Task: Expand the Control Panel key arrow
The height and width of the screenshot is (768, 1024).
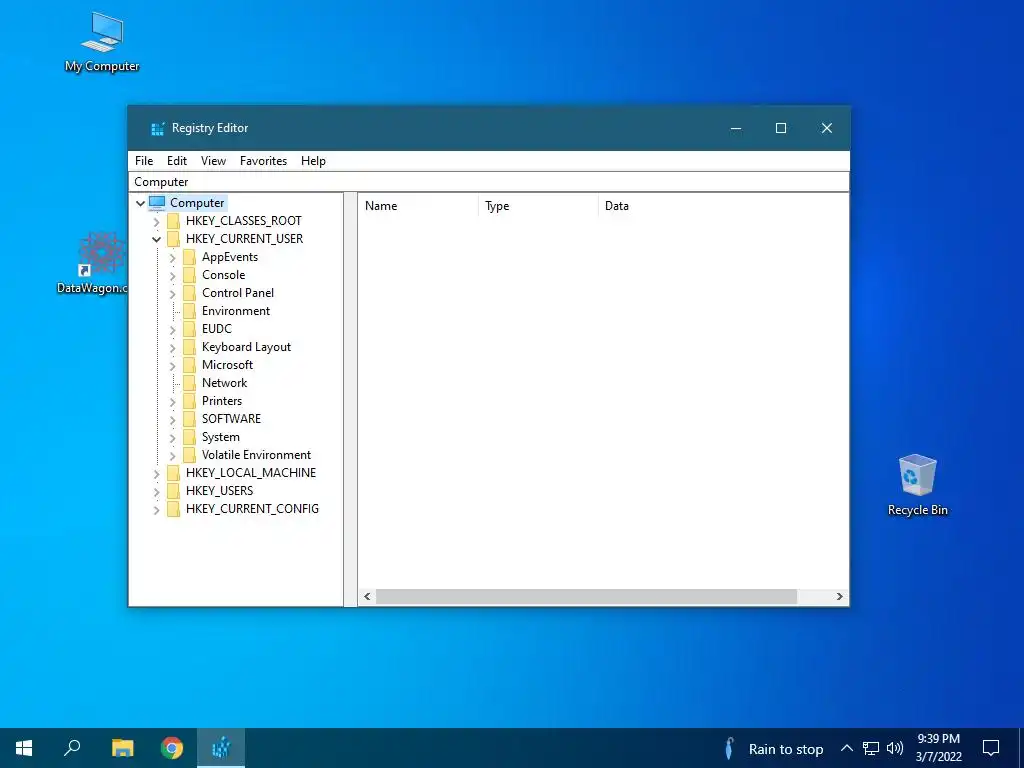Action: point(172,294)
